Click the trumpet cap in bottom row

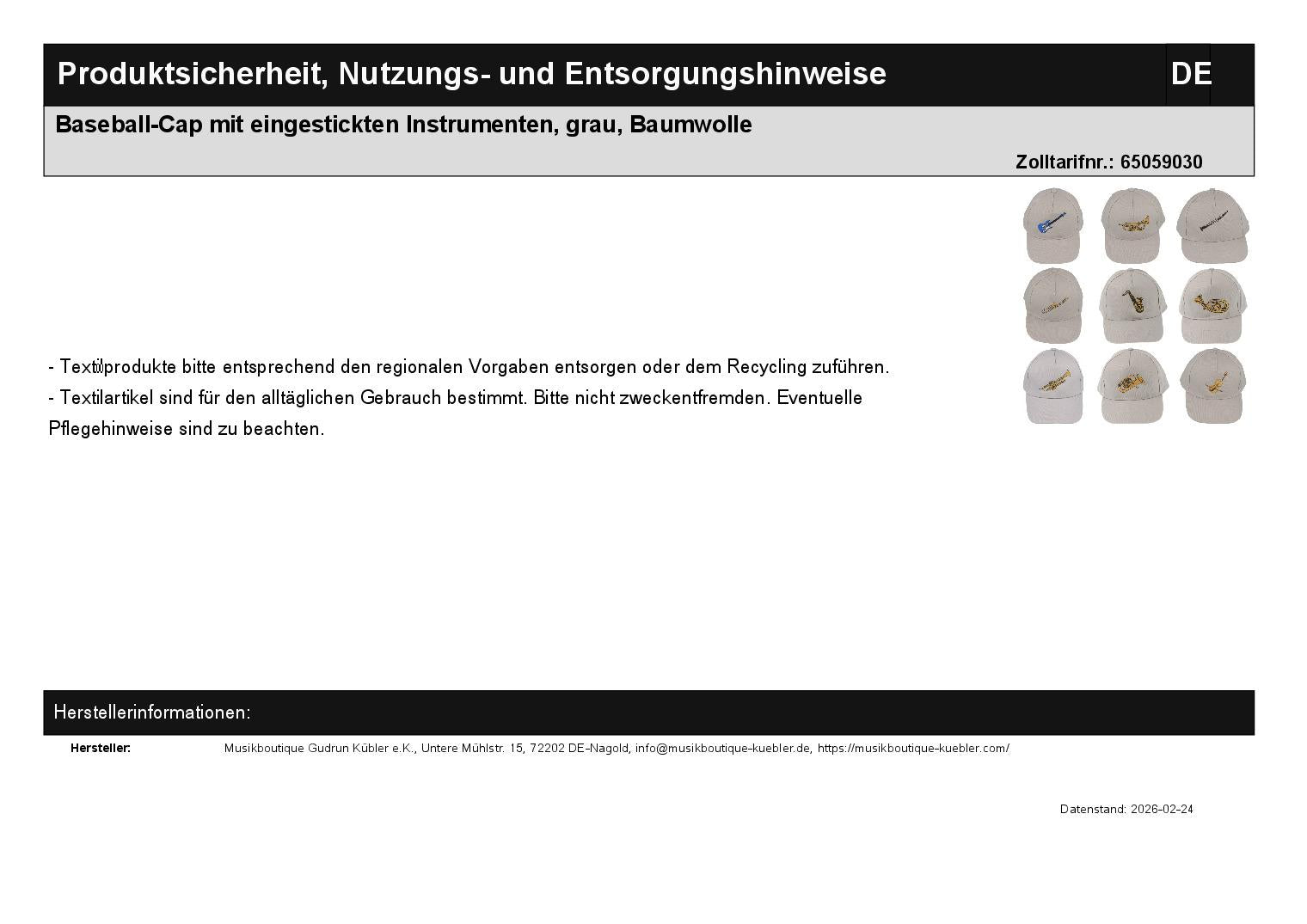(x=1052, y=386)
